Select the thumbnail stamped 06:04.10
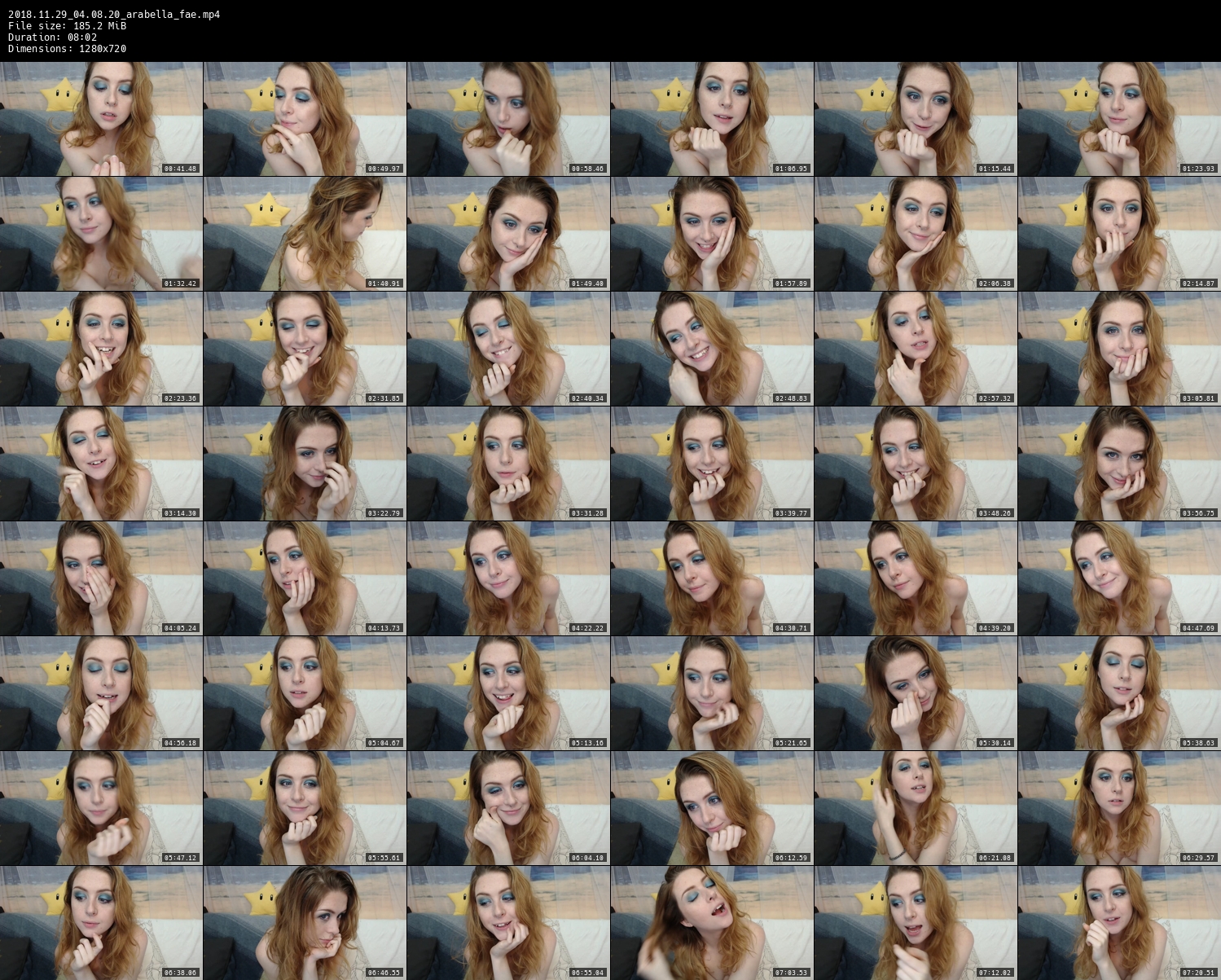This screenshot has width=1221, height=980. coord(508,808)
